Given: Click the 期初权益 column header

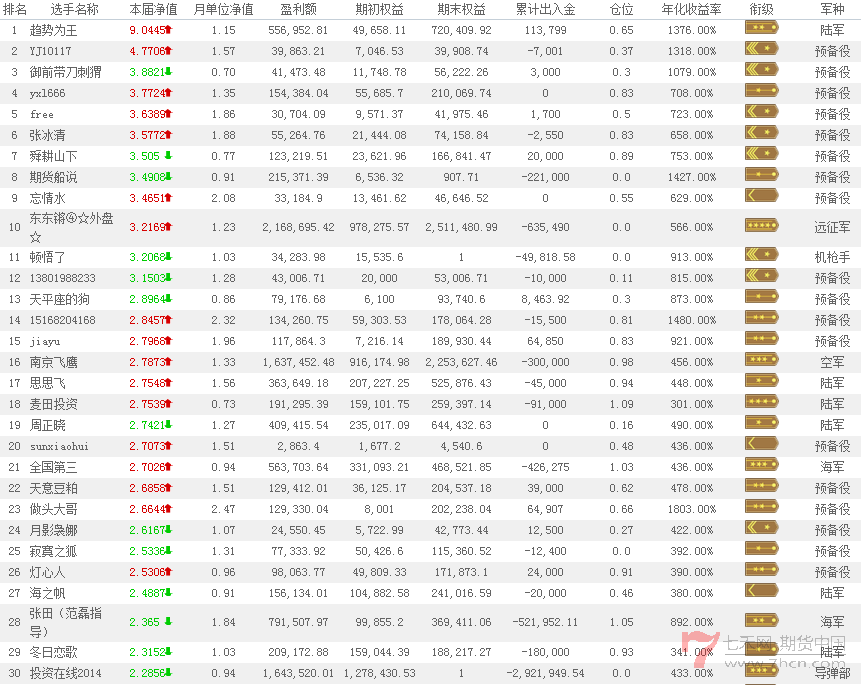Looking at the screenshot, I should 379,9.
